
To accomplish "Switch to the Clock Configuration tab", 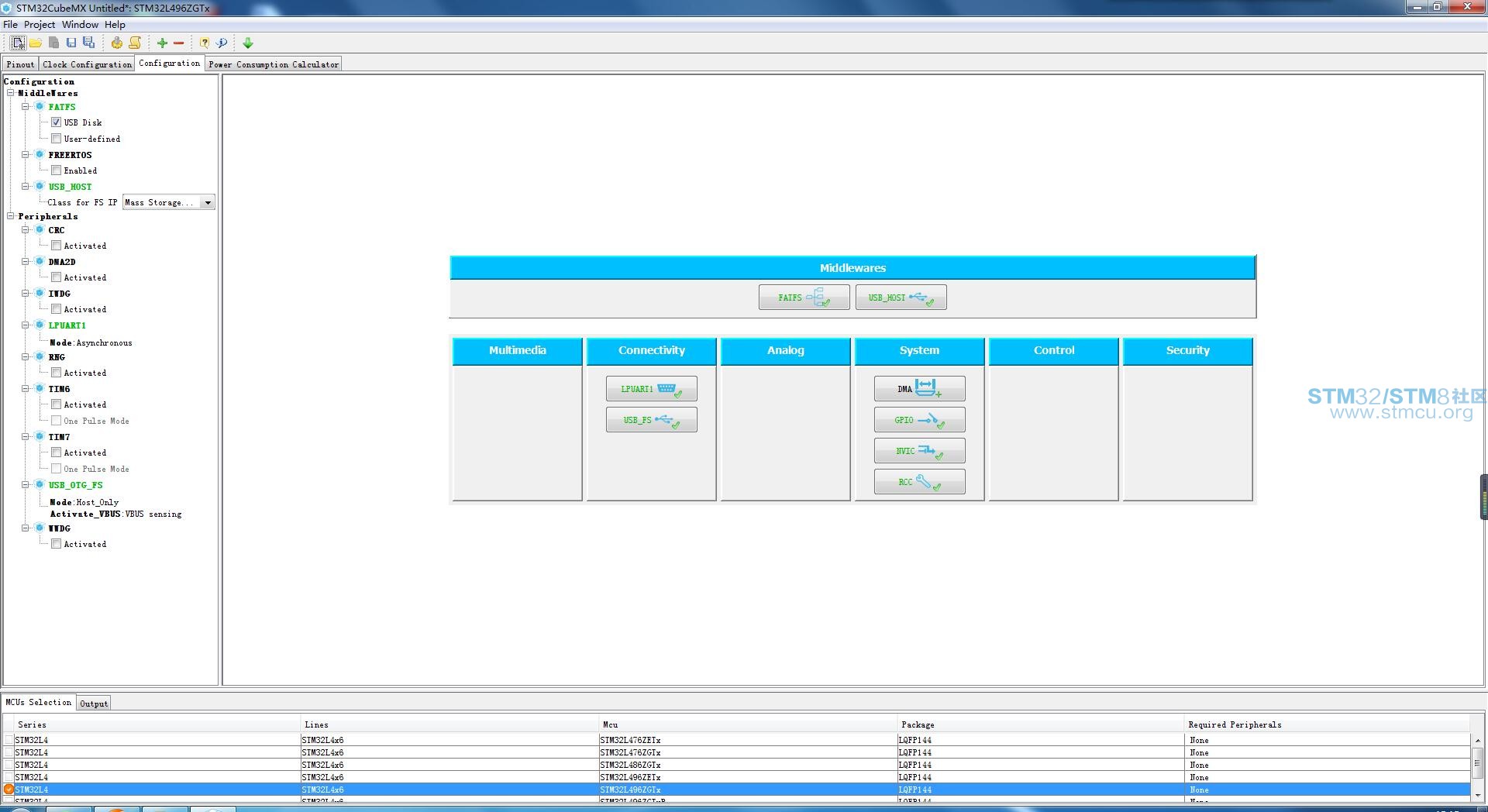I will (87, 64).
